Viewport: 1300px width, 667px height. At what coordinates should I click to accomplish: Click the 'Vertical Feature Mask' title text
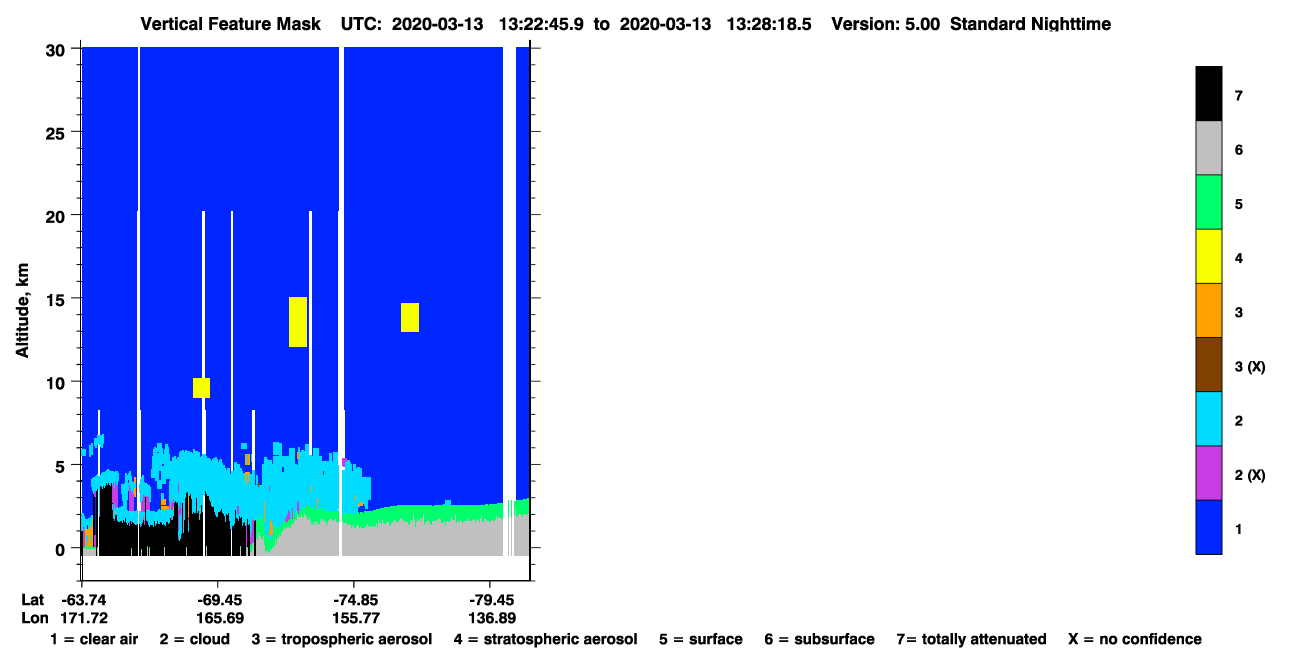(x=231, y=24)
